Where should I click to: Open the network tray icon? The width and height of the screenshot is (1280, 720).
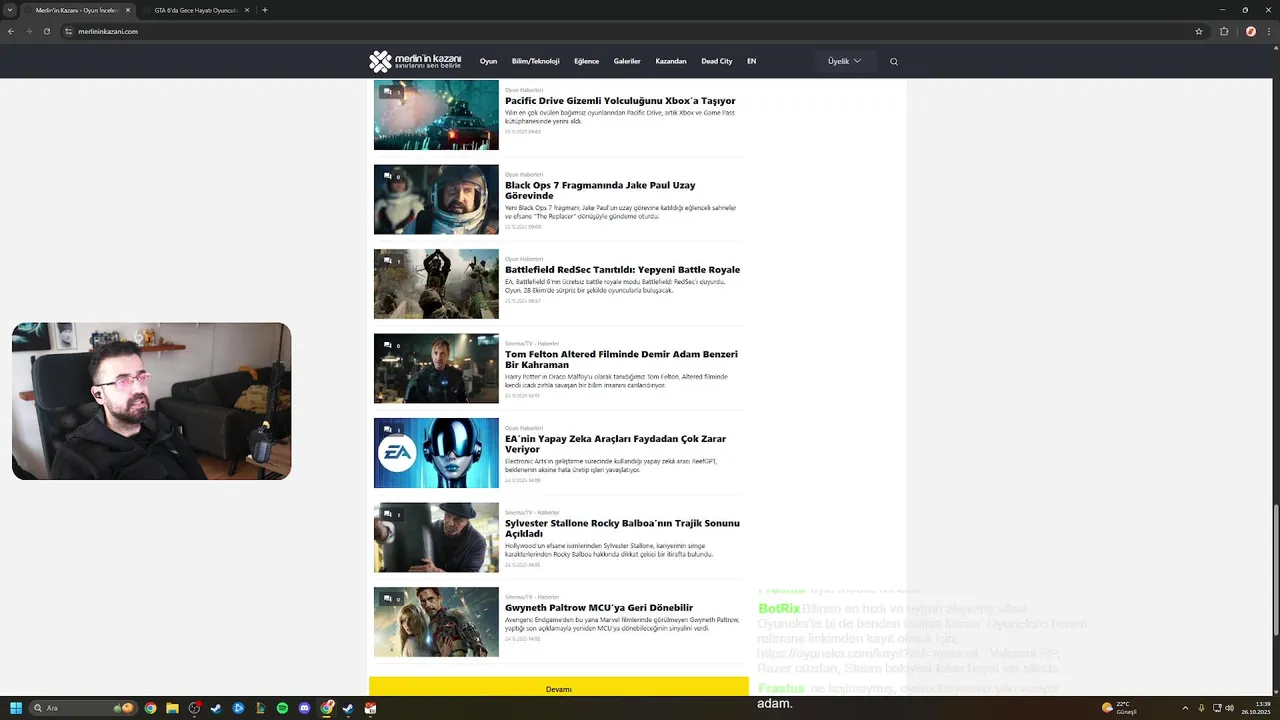click(x=1215, y=708)
